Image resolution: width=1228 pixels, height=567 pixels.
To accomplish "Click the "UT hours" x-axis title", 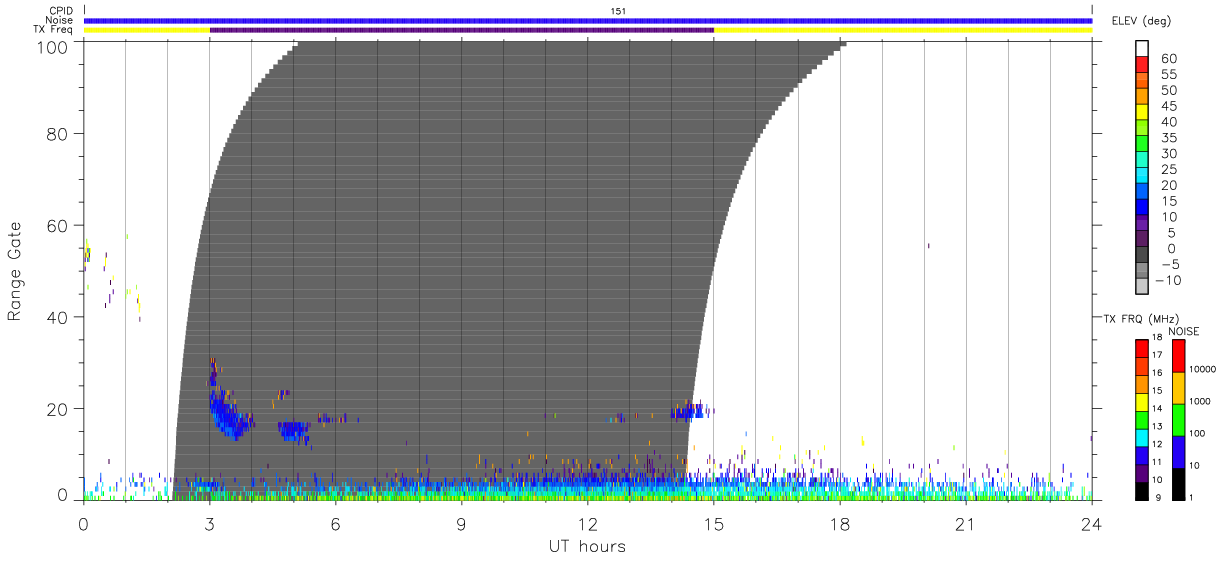I will tap(586, 546).
